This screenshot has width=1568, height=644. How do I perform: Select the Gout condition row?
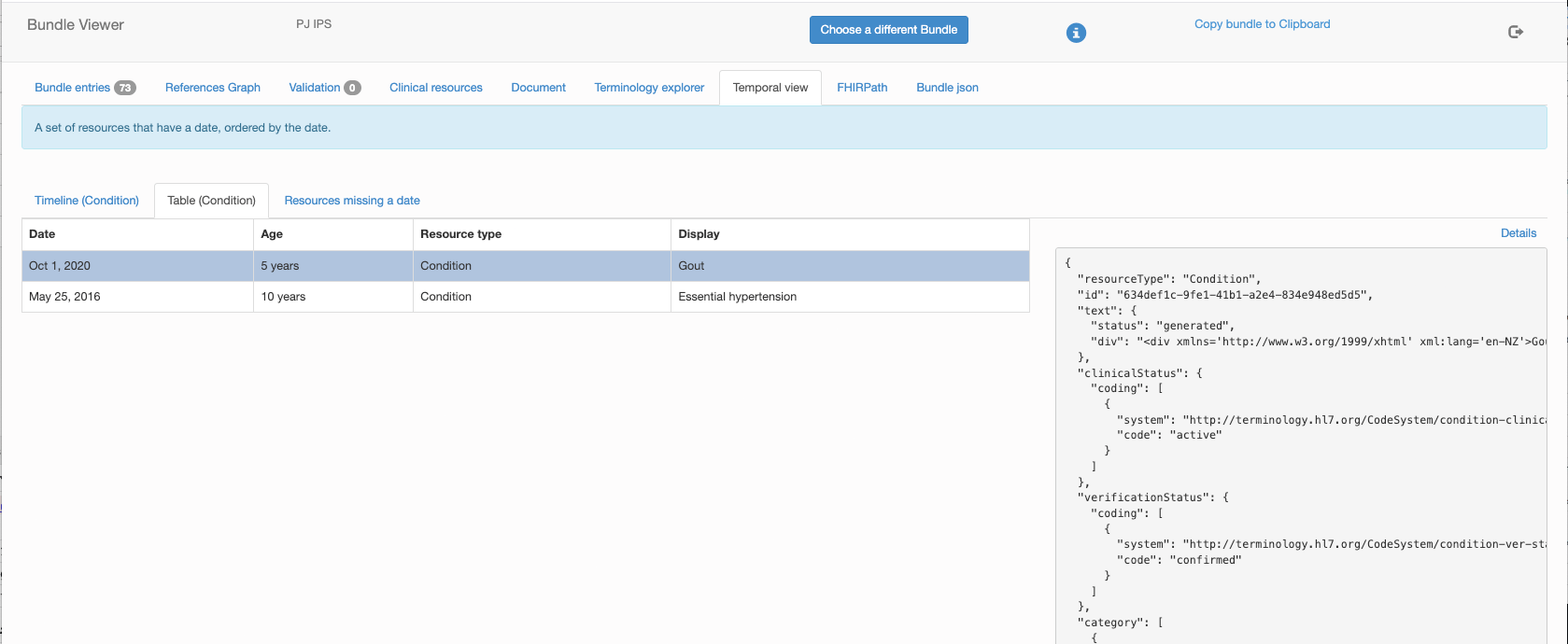tap(526, 266)
